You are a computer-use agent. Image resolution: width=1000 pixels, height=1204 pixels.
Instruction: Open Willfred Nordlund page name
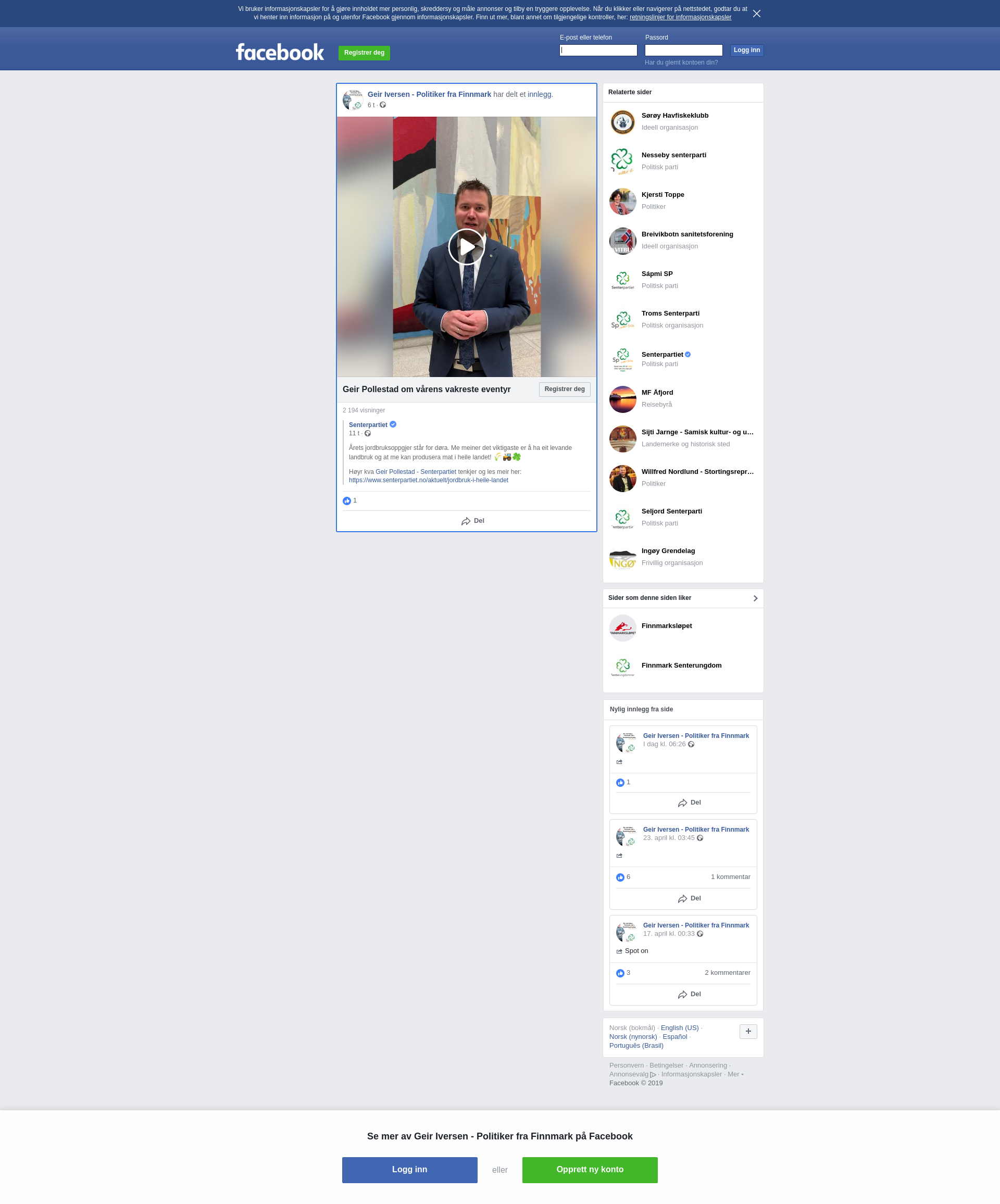697,472
